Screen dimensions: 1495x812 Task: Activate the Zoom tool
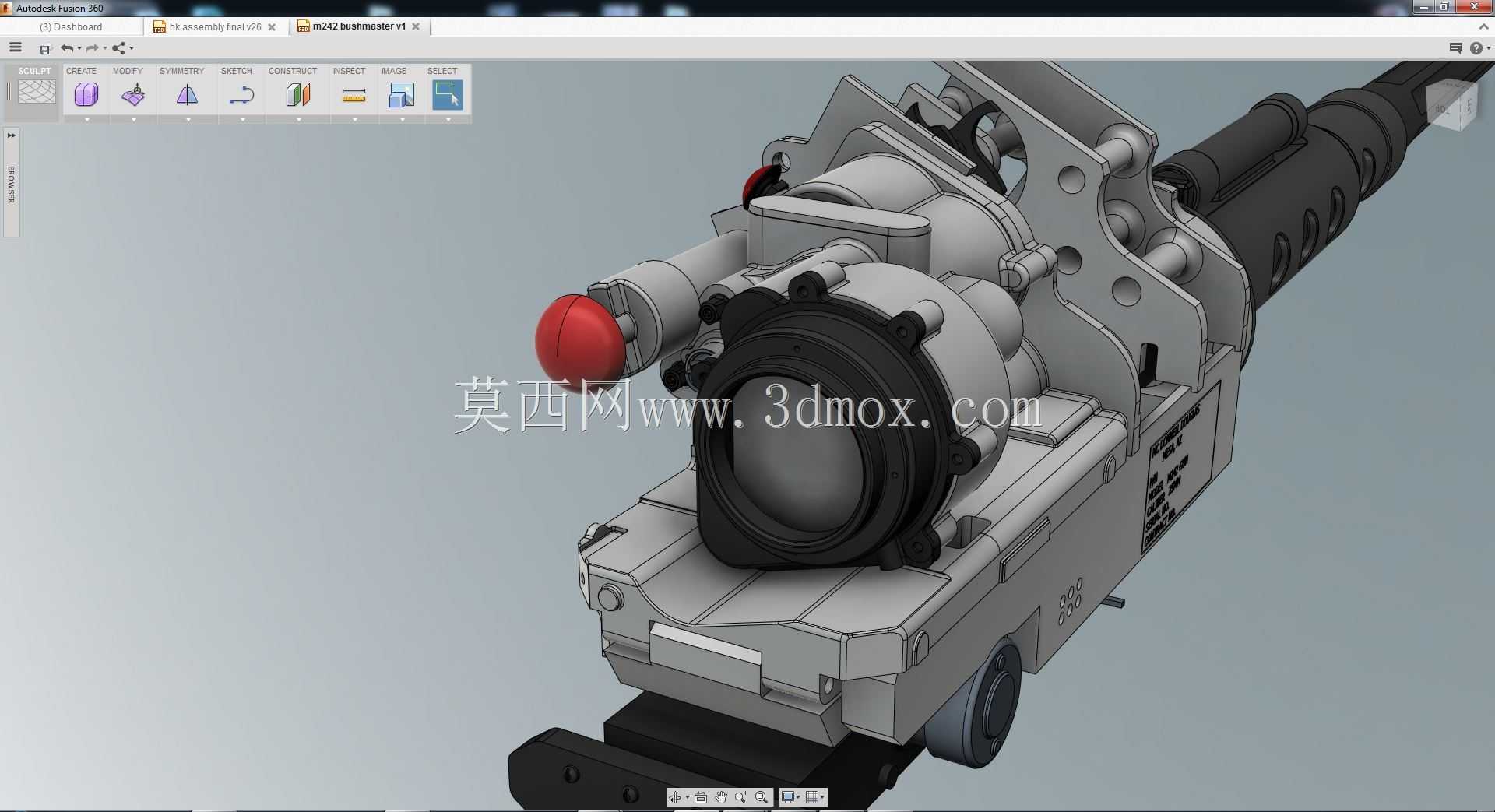coord(741,797)
